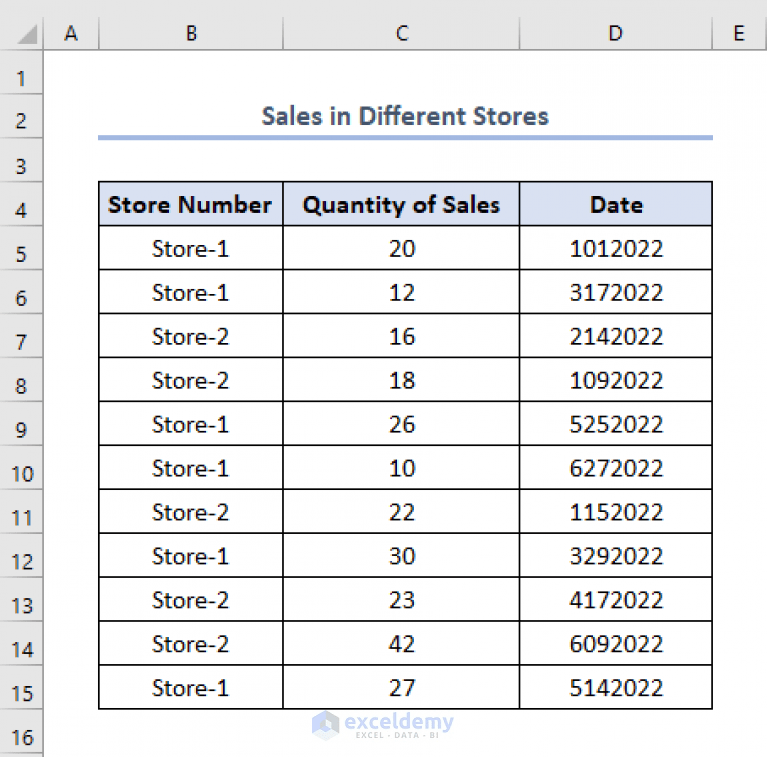
Task: Click Store-2 cell in row 14
Action: coord(191,644)
